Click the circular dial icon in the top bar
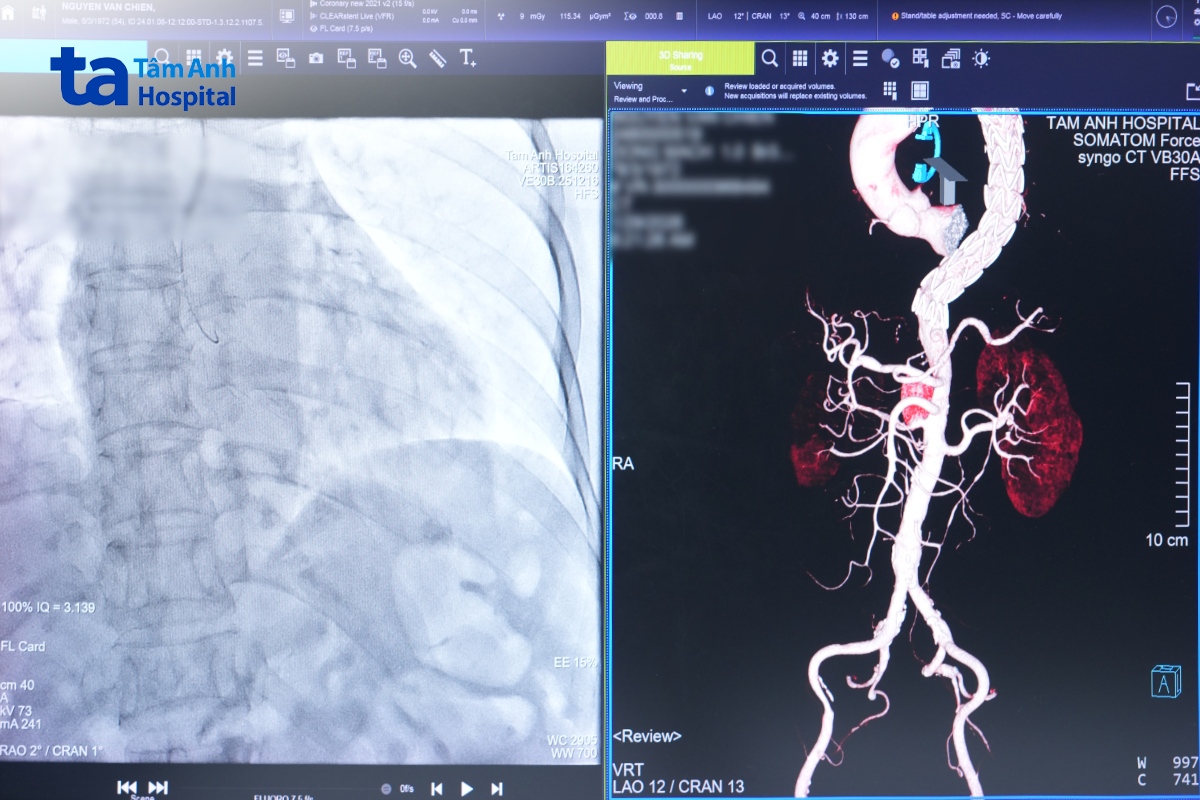The image size is (1200, 800). [x=1166, y=16]
